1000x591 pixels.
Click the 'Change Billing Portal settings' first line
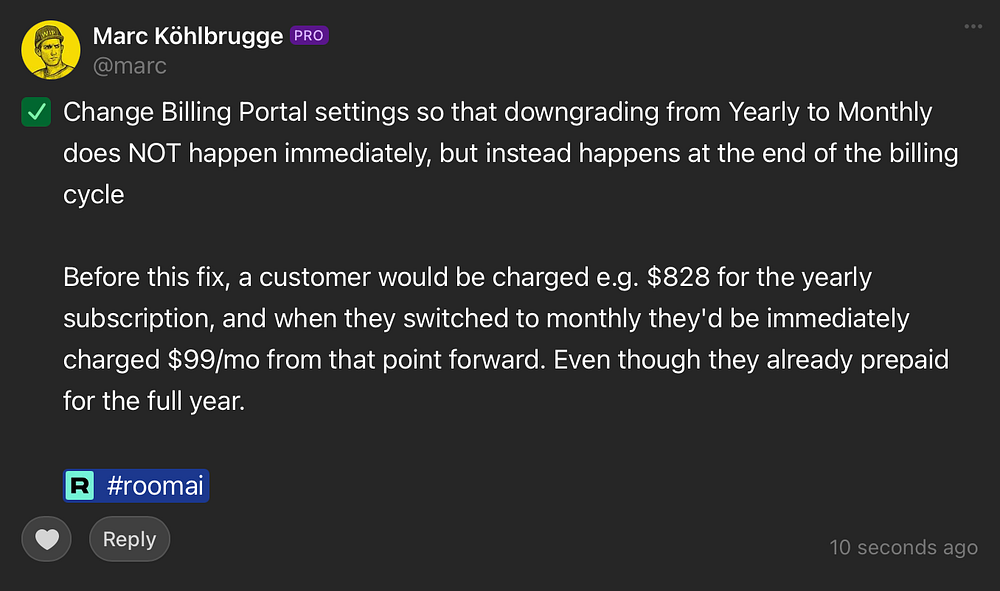tap(497, 112)
